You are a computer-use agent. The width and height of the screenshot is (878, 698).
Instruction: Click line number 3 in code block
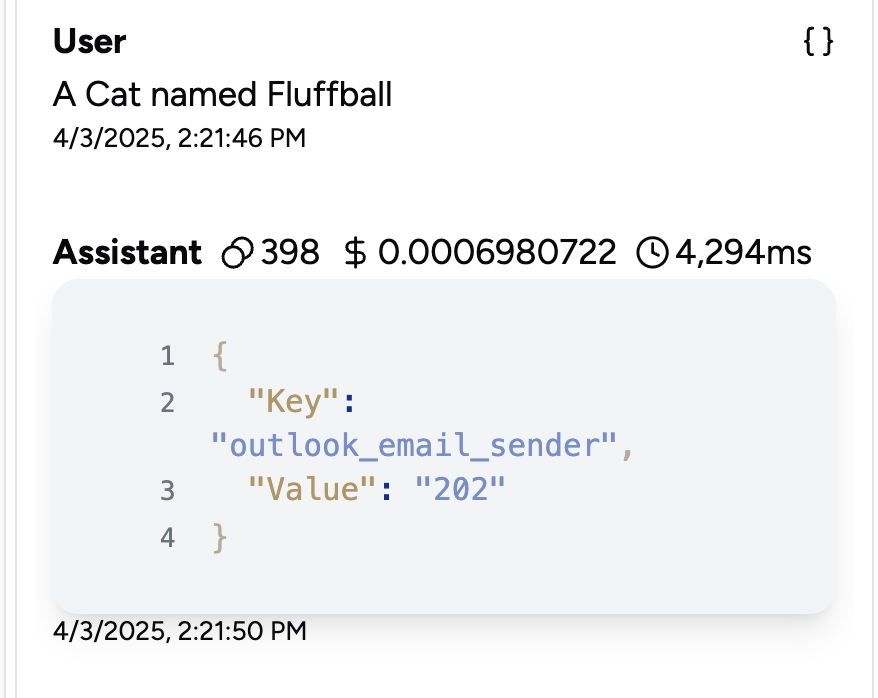(x=167, y=491)
